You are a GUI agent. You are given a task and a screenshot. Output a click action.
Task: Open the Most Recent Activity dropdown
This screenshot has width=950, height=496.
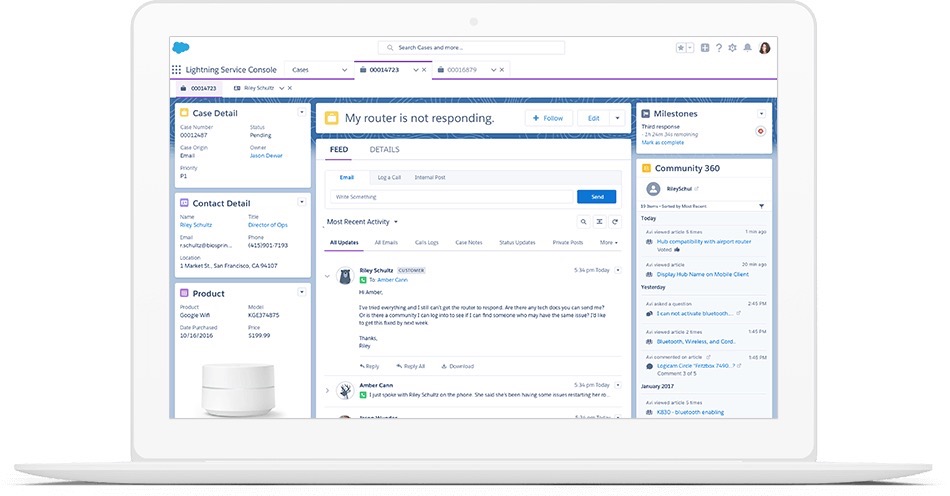pos(362,222)
